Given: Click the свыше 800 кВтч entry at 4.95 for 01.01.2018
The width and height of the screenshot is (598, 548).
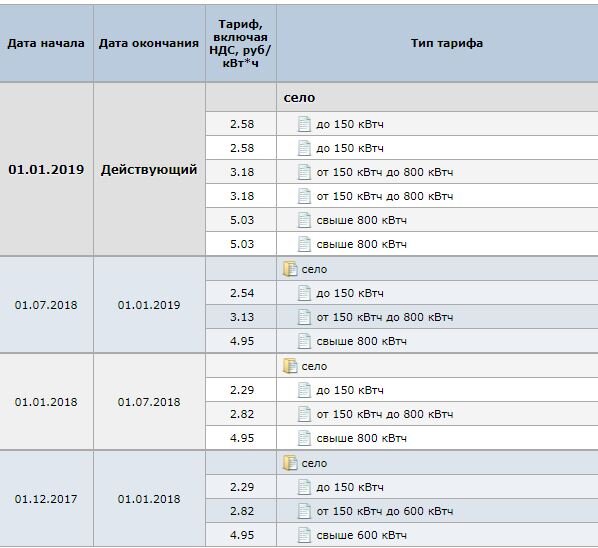Looking at the screenshot, I should coord(362,438).
